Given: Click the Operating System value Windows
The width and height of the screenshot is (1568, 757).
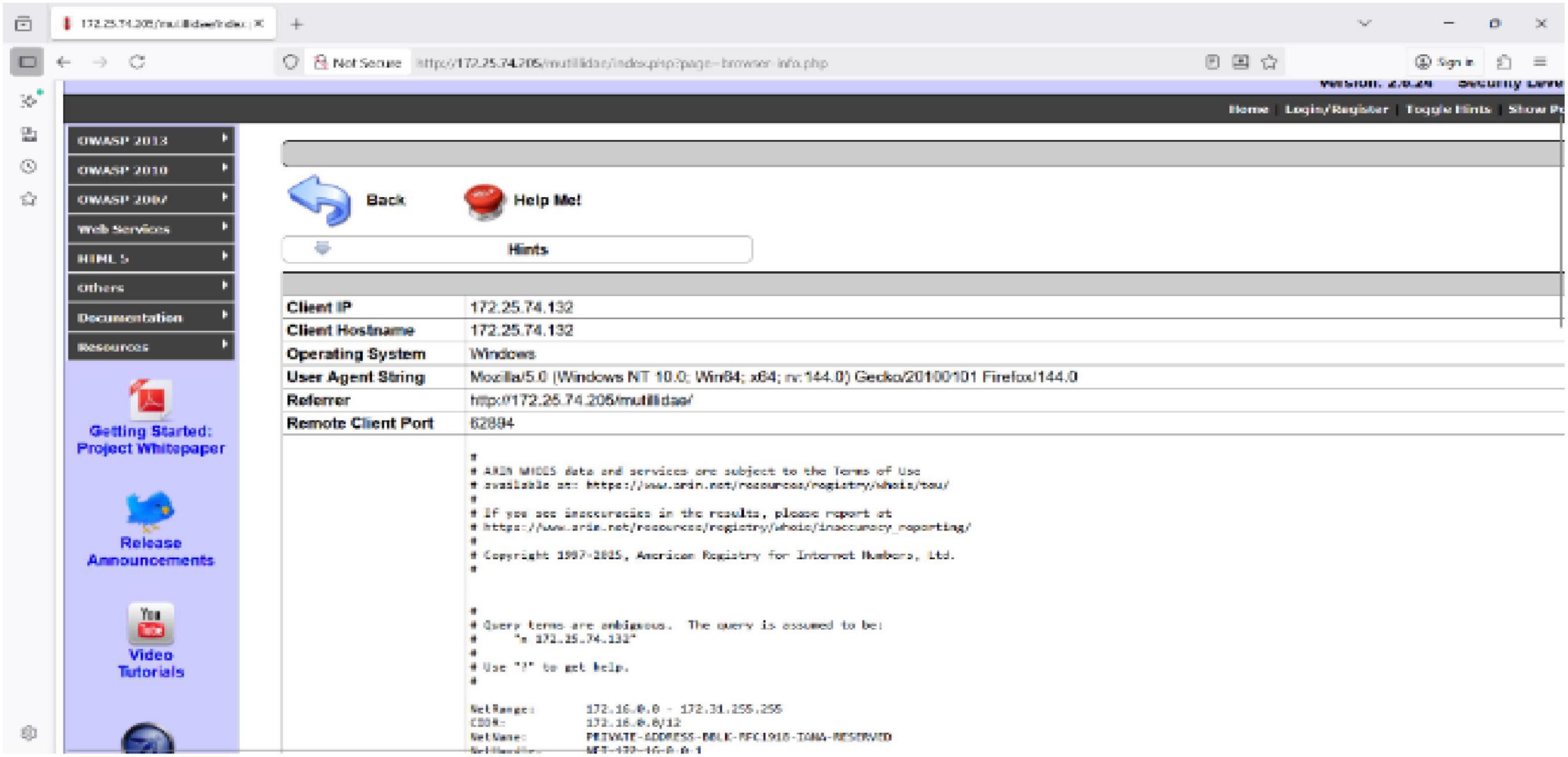Looking at the screenshot, I should pyautogui.click(x=503, y=354).
